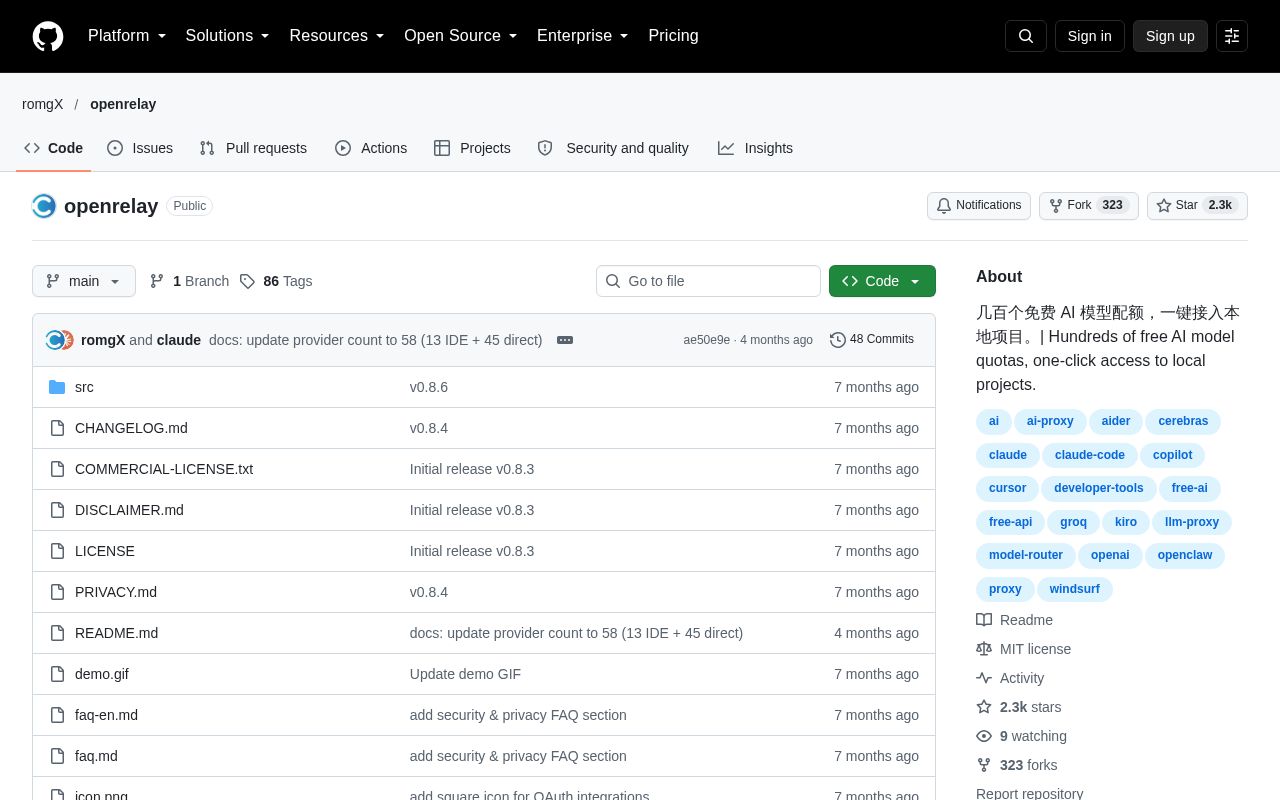
Task: Open the search magnifier button
Action: [x=1026, y=36]
